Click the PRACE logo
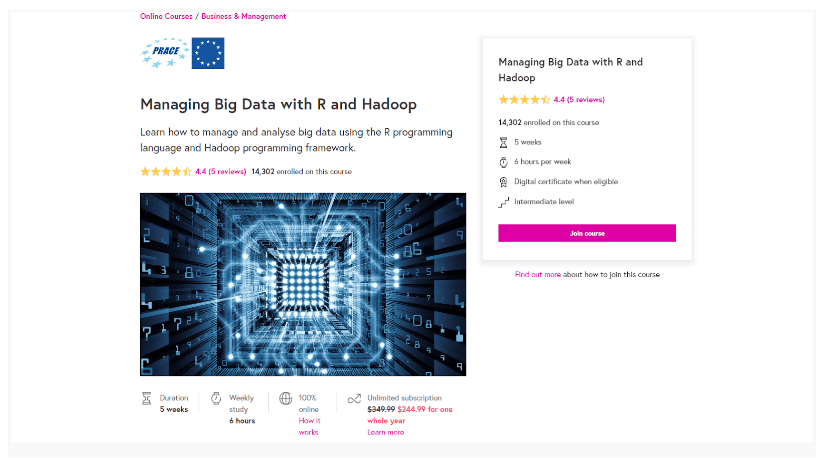Image resolution: width=820 pixels, height=458 pixels. point(163,54)
